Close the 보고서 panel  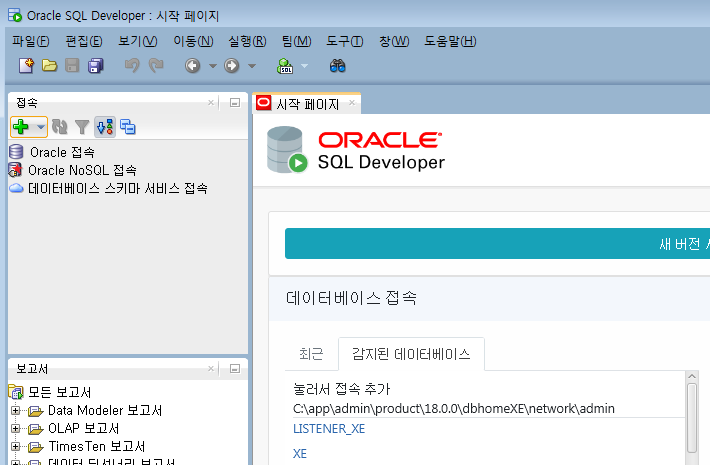211,369
